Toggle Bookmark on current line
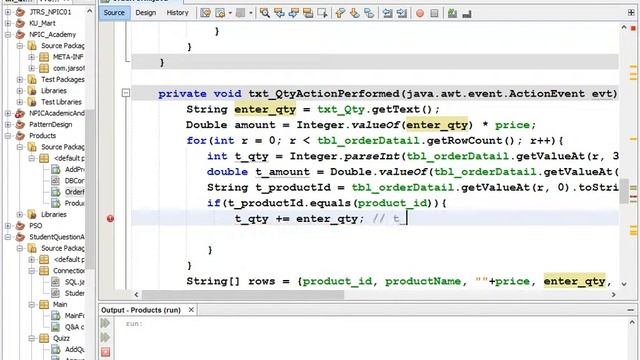 pyautogui.click(x=369, y=13)
